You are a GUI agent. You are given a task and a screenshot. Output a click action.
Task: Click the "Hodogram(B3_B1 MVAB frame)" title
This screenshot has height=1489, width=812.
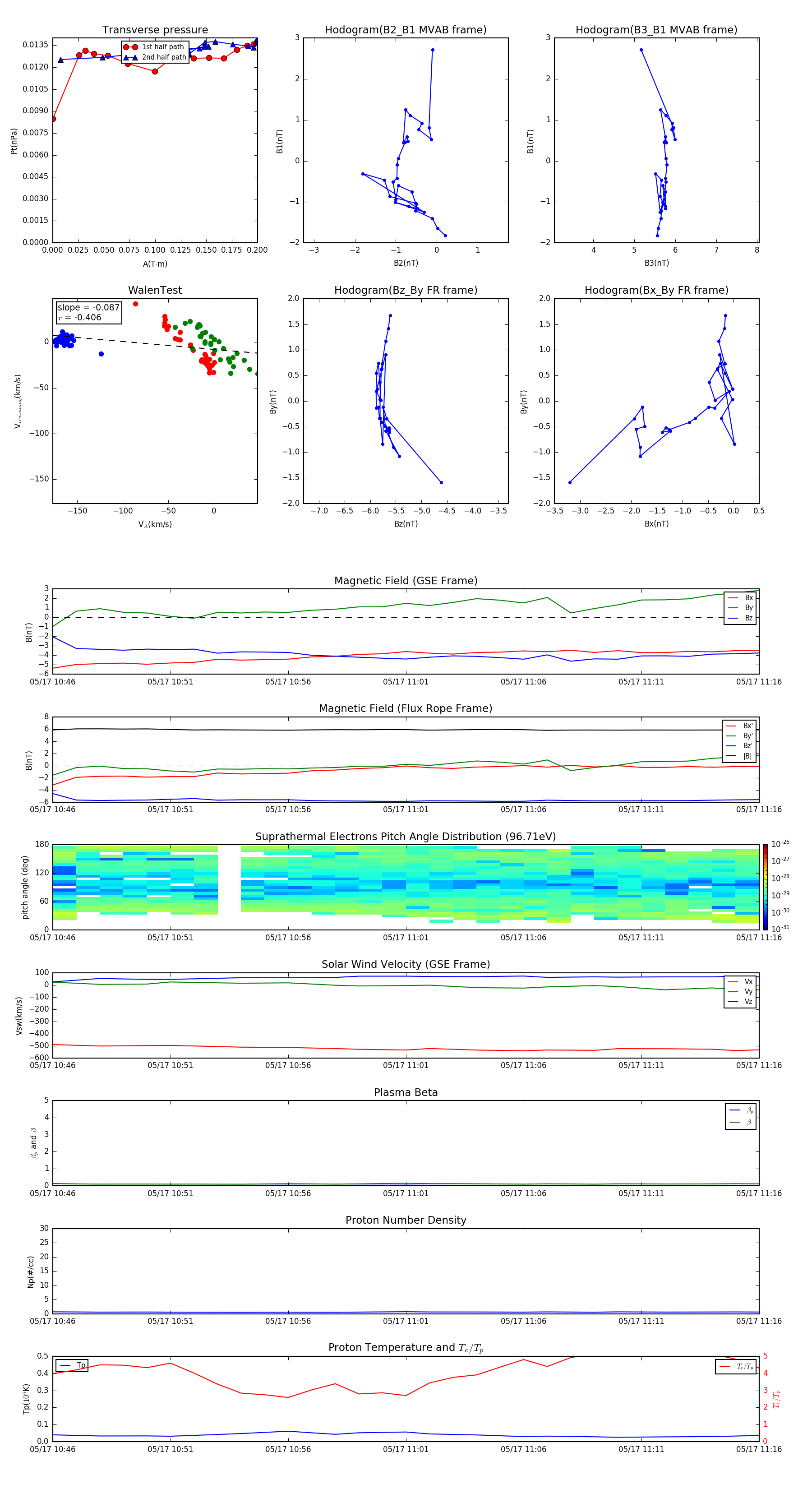pos(656,30)
